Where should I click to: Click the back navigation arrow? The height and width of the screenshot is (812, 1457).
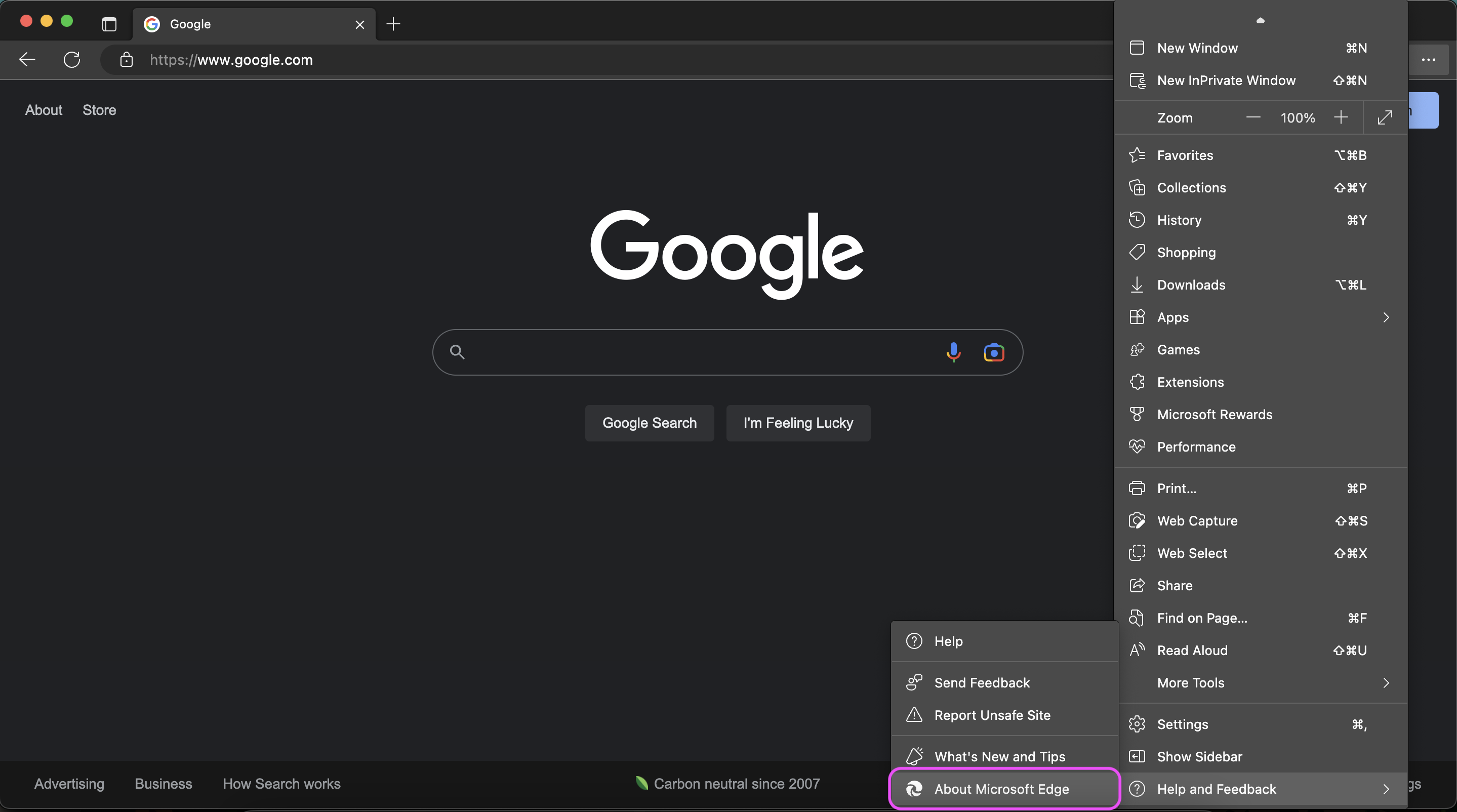[x=27, y=59]
